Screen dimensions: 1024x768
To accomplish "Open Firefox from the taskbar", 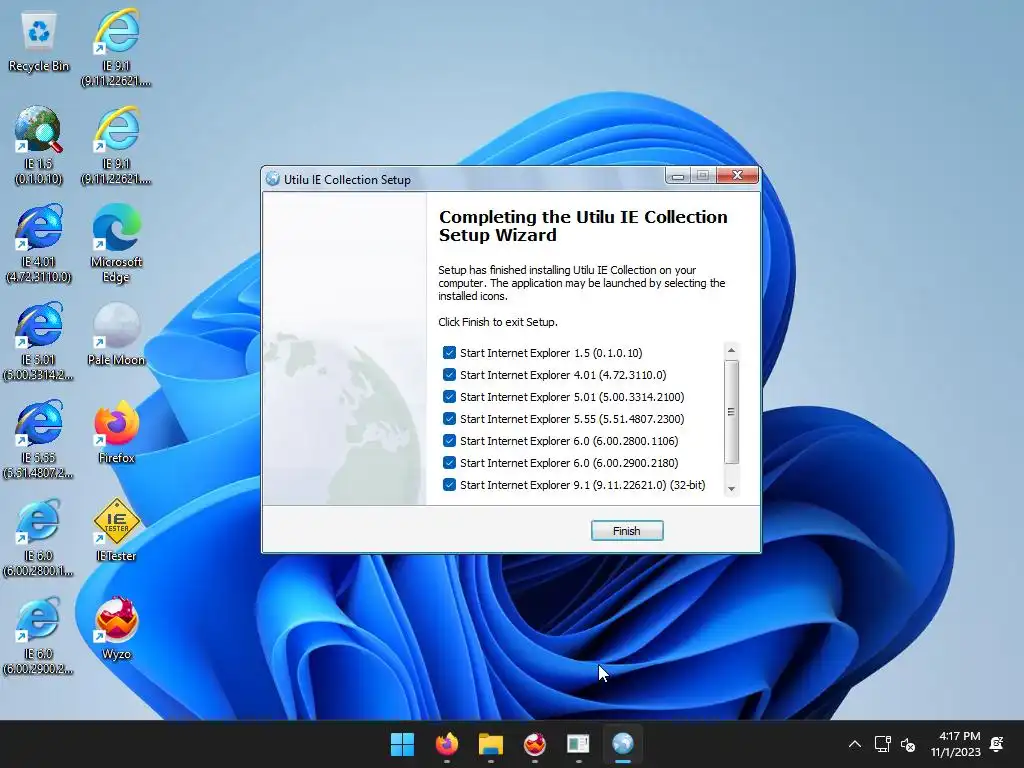I will pos(447,744).
